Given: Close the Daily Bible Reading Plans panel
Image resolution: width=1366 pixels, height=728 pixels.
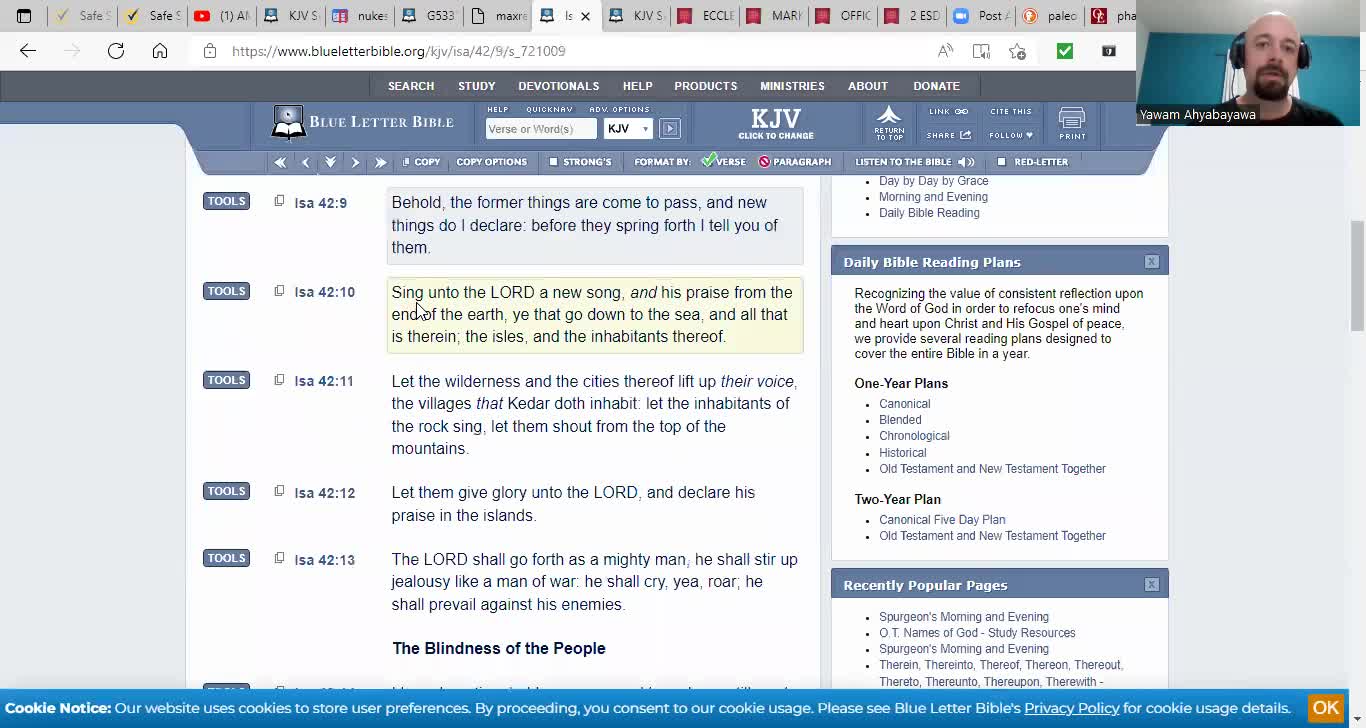Looking at the screenshot, I should click(x=1152, y=262).
